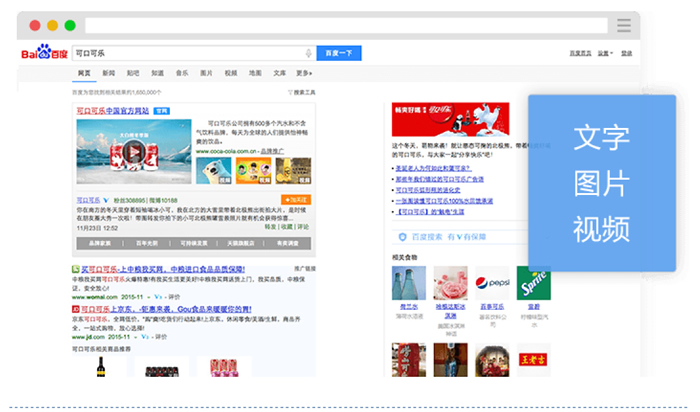Click the V3 badge next to www.womai.com
700x412 pixels.
pos(158,297)
